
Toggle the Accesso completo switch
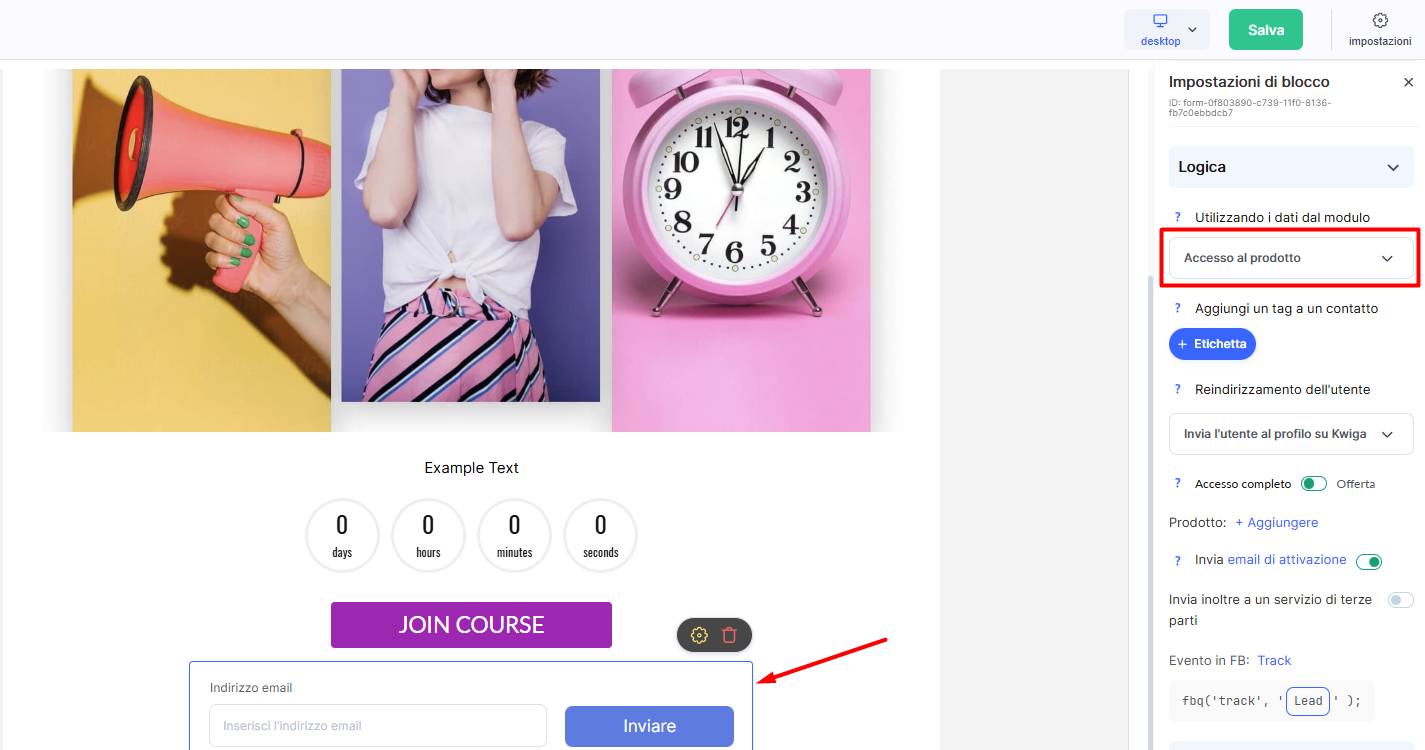click(1314, 484)
